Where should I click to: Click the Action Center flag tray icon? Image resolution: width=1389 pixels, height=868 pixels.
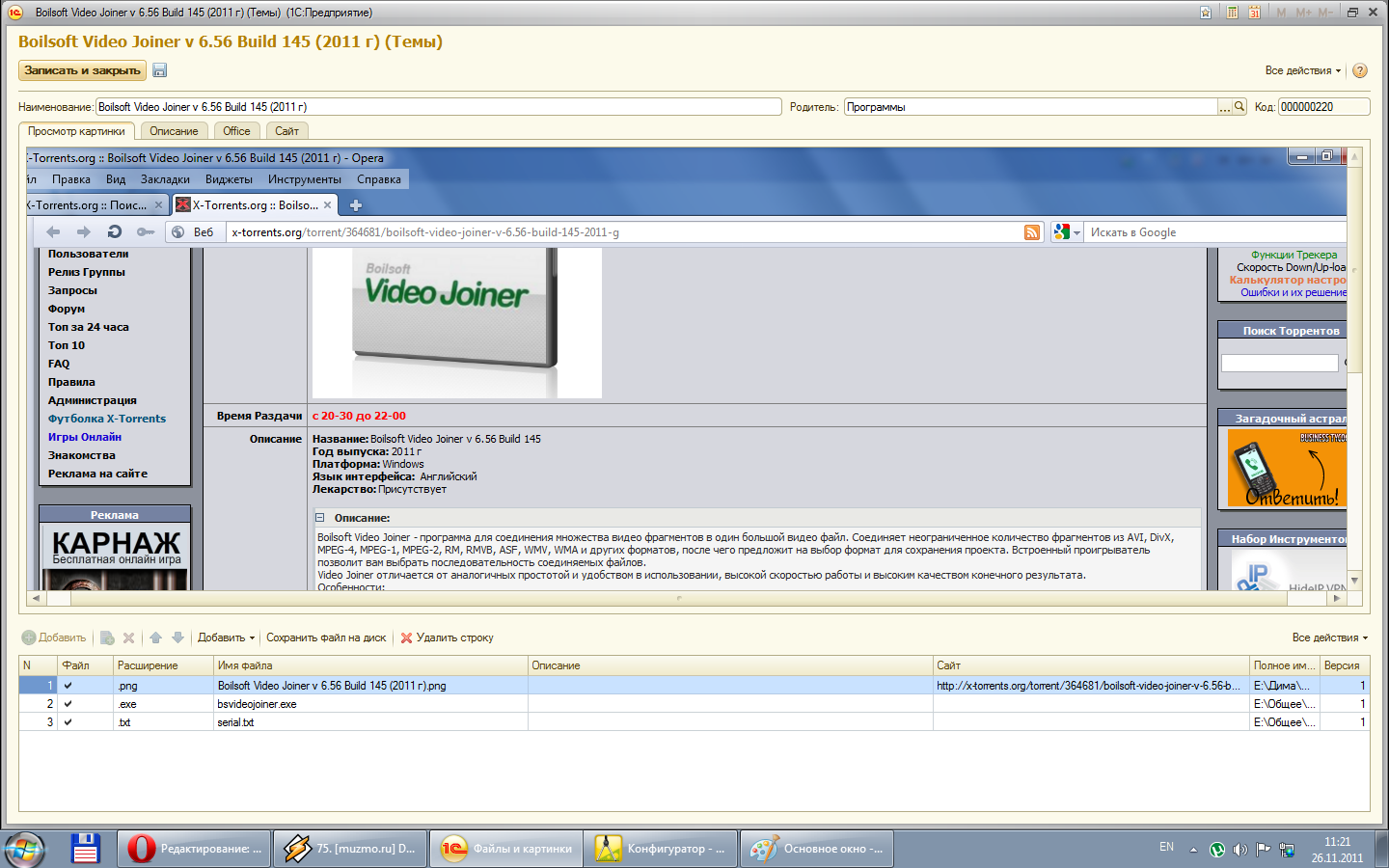(x=1263, y=850)
